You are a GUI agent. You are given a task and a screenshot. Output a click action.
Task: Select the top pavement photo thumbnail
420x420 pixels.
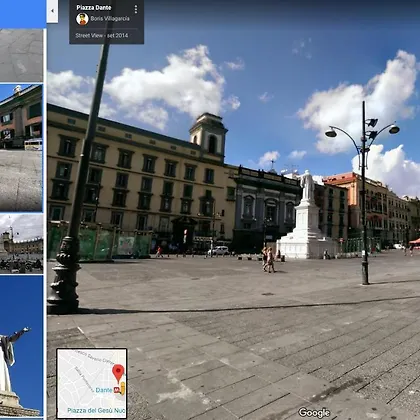[x=21, y=55]
